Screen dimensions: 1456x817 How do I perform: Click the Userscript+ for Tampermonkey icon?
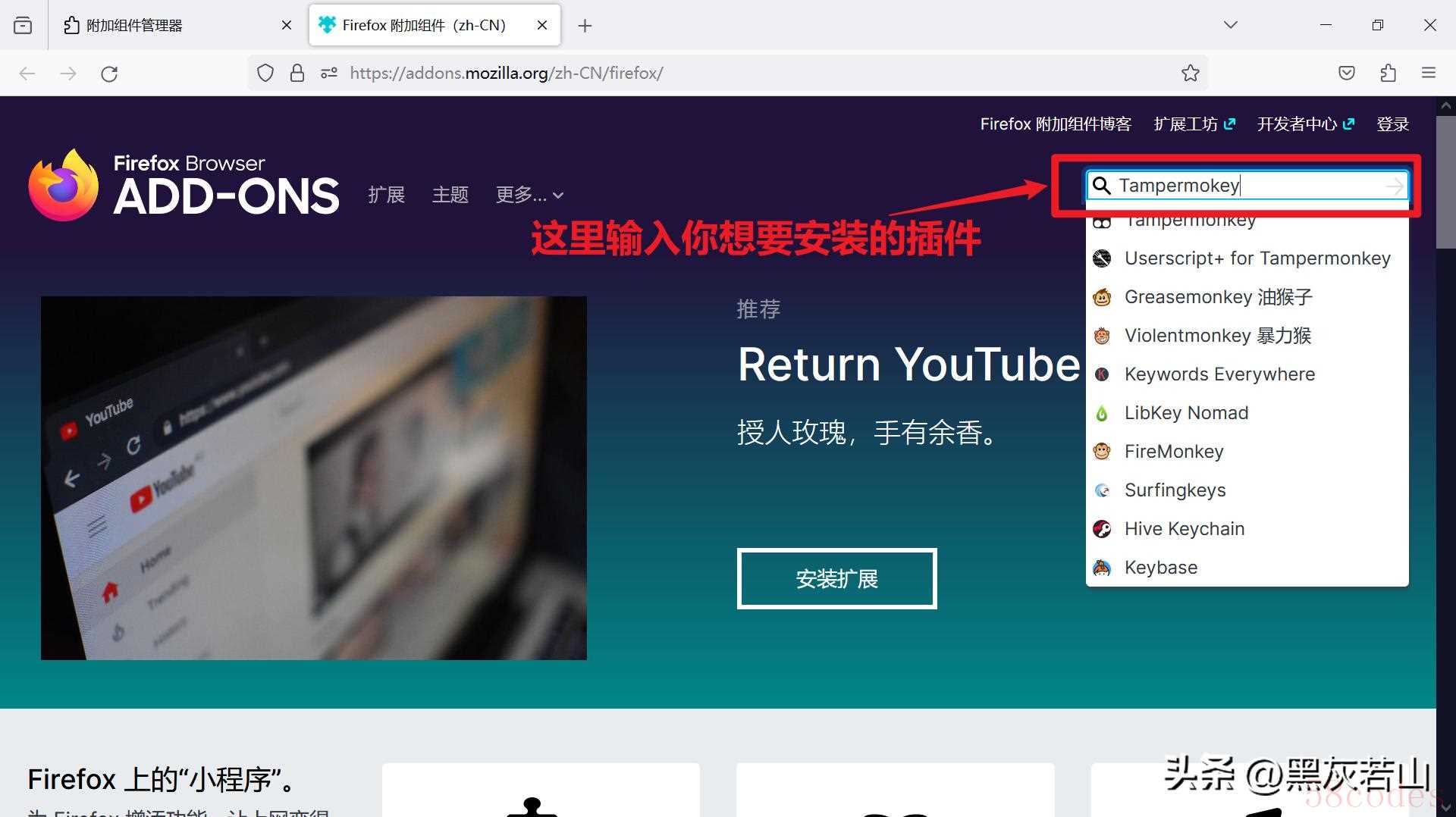[x=1102, y=258]
